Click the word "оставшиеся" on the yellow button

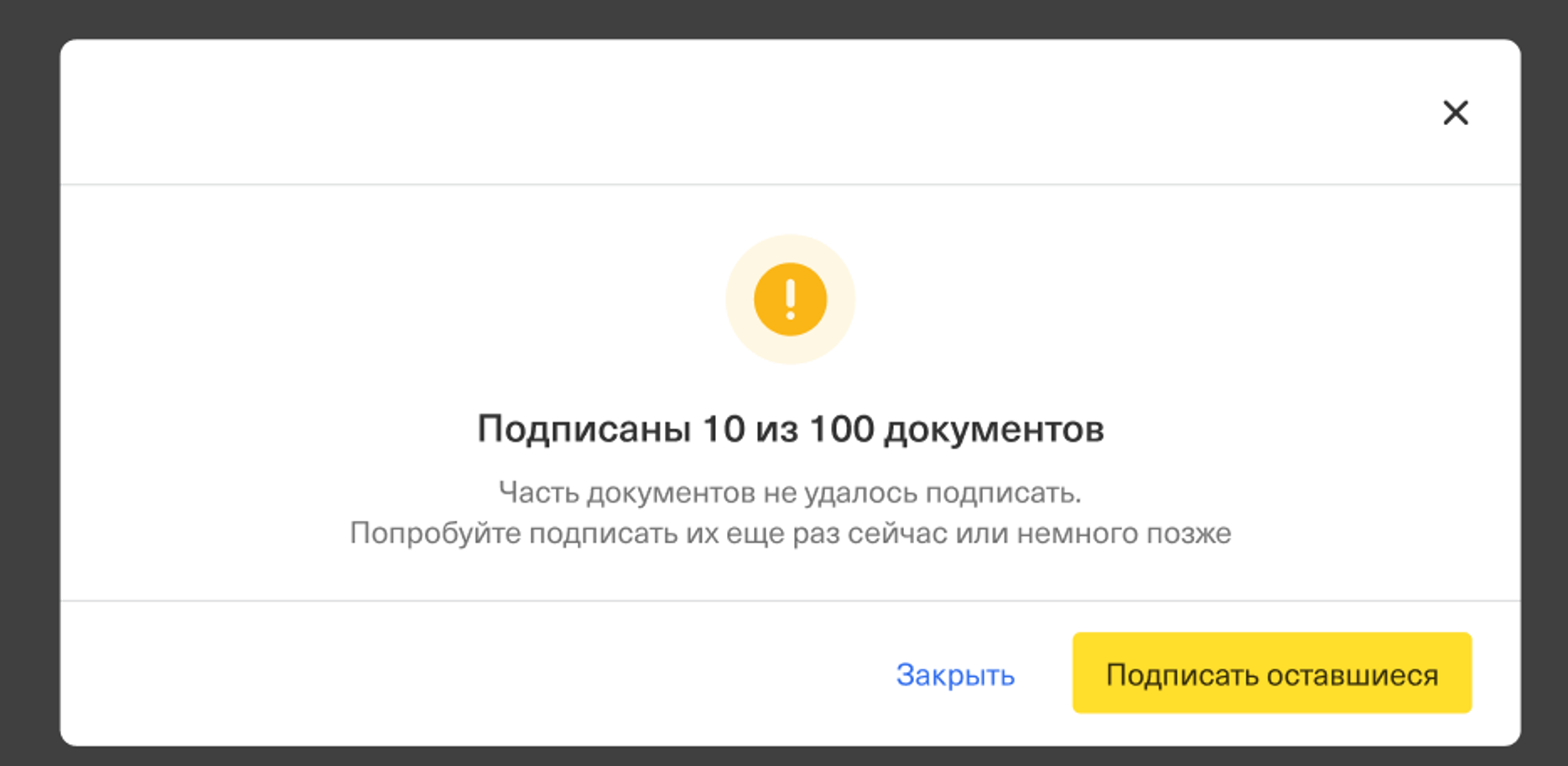pos(1353,675)
